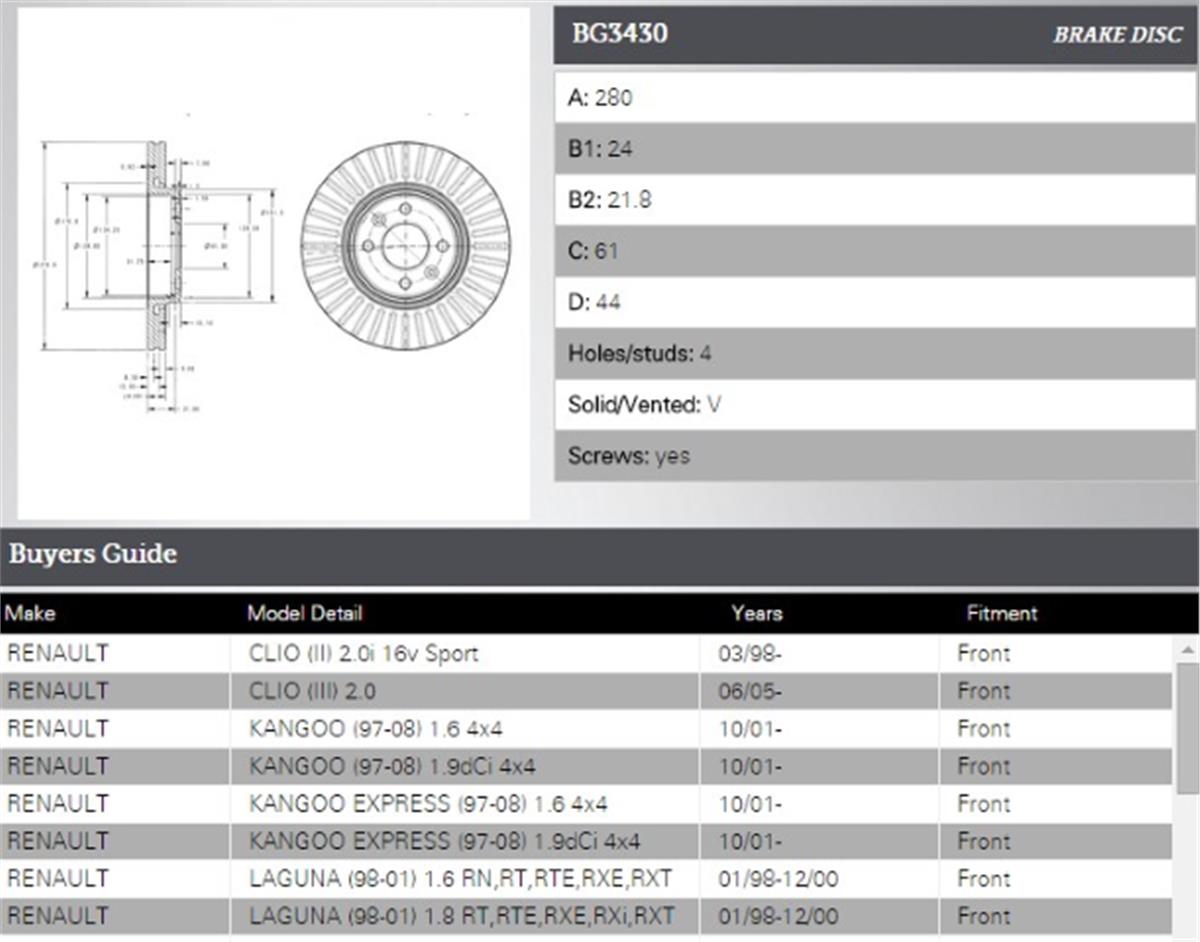1200x942 pixels.
Task: Select 'LAGUNA (98-01) 1.8 RT,RTE,RXE,RXi,RXT' cell
Action: (465, 916)
